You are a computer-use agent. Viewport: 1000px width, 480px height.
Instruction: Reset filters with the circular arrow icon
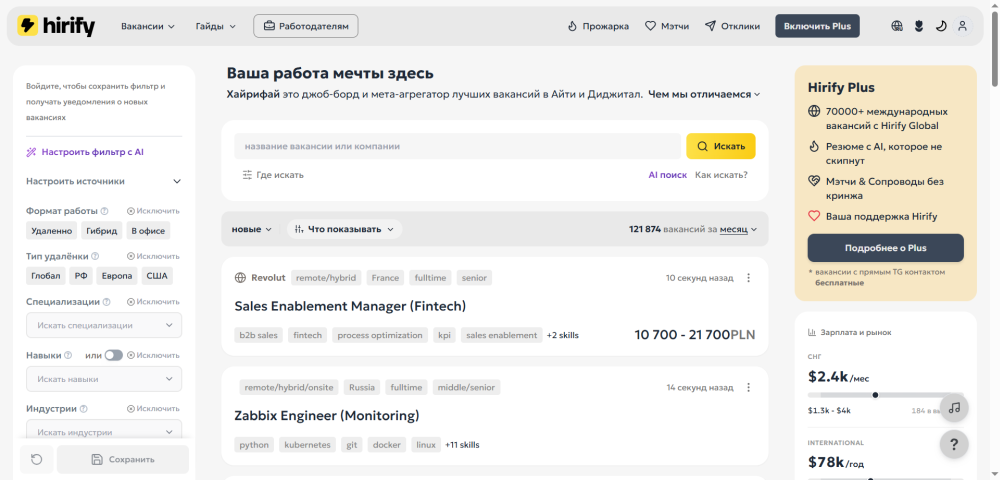pyautogui.click(x=36, y=459)
